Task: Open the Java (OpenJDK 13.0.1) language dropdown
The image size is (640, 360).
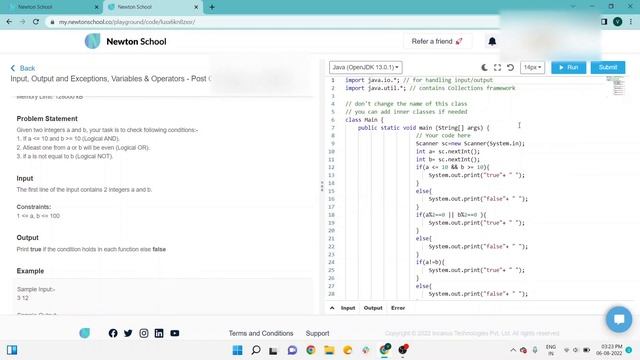Action: point(365,67)
